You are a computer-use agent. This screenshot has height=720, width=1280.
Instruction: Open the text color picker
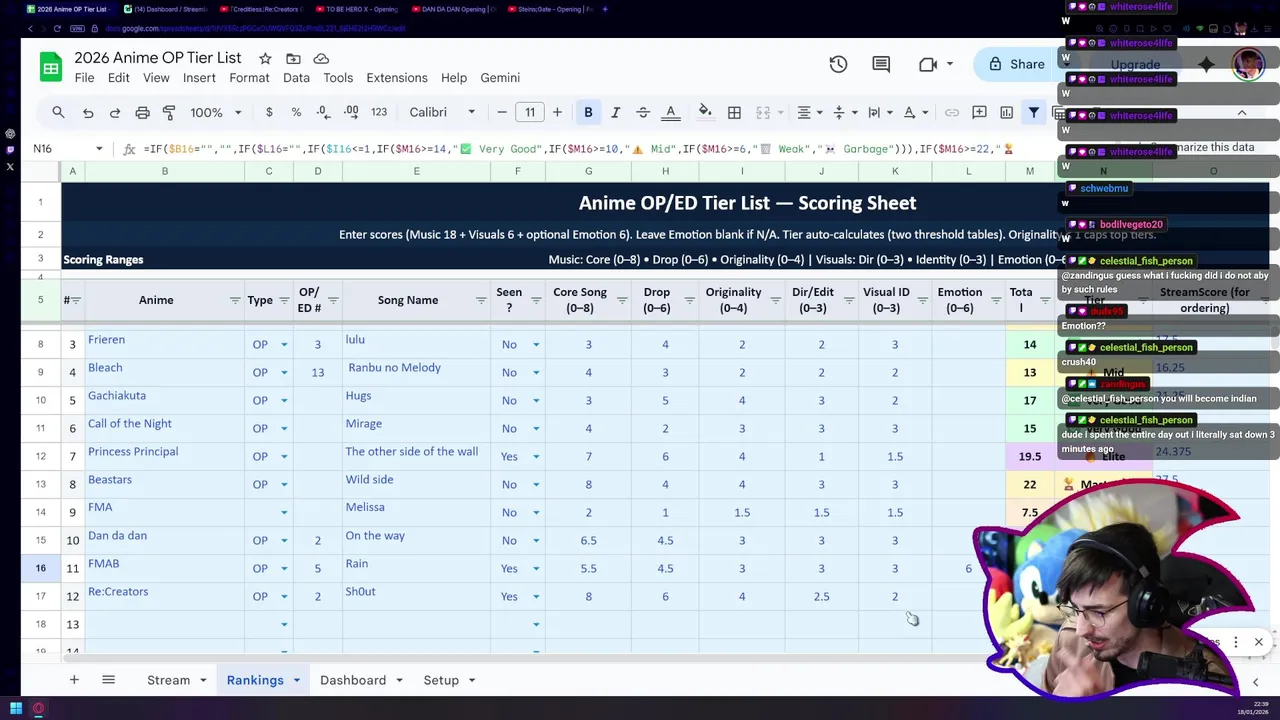click(x=671, y=112)
